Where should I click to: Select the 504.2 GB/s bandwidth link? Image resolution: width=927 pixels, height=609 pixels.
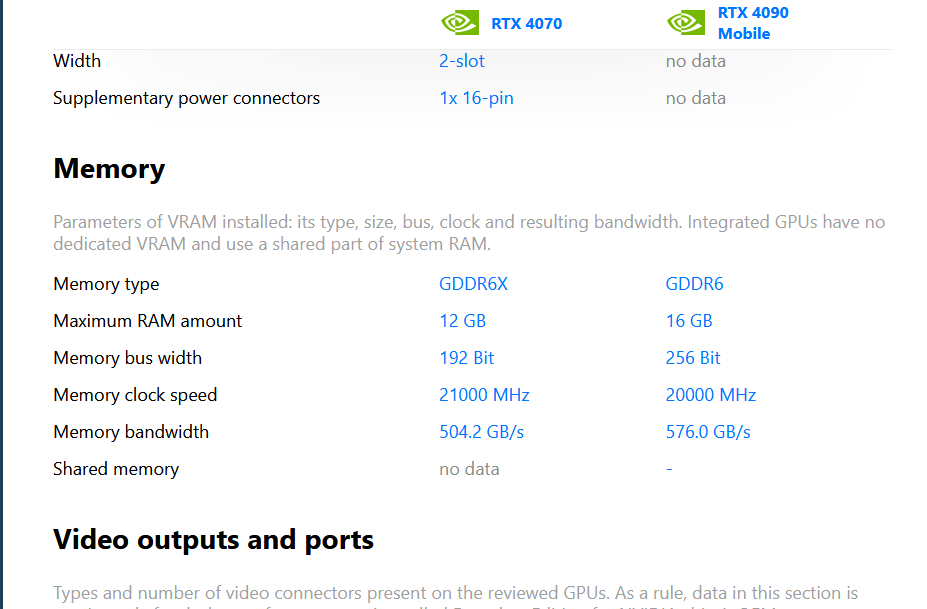tap(481, 432)
